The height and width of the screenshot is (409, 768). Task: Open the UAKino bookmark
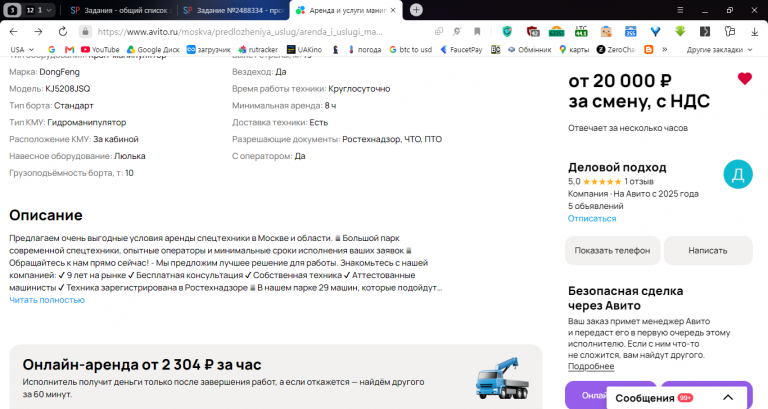[x=305, y=49]
